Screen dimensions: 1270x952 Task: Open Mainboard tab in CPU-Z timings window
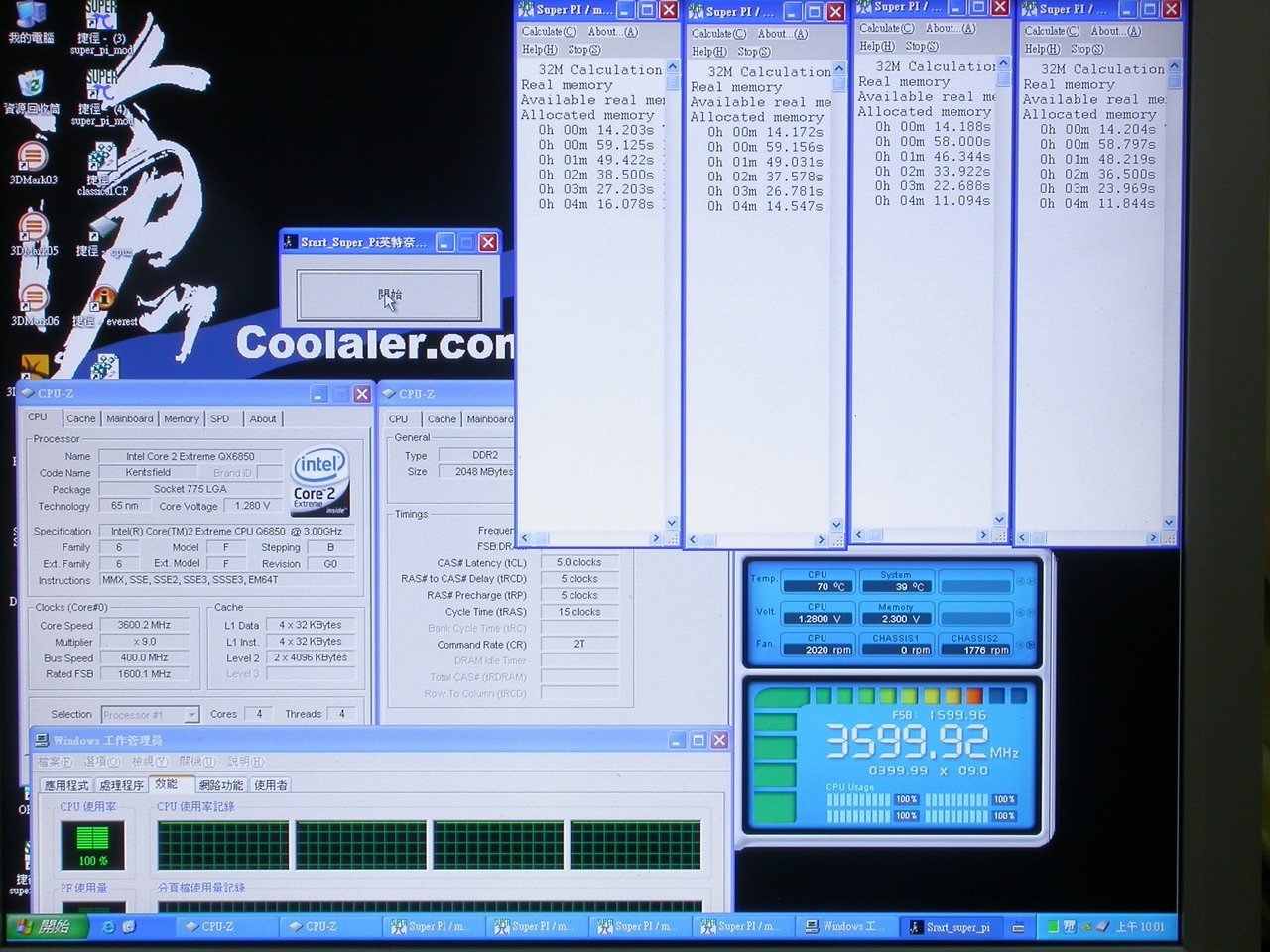tap(489, 419)
